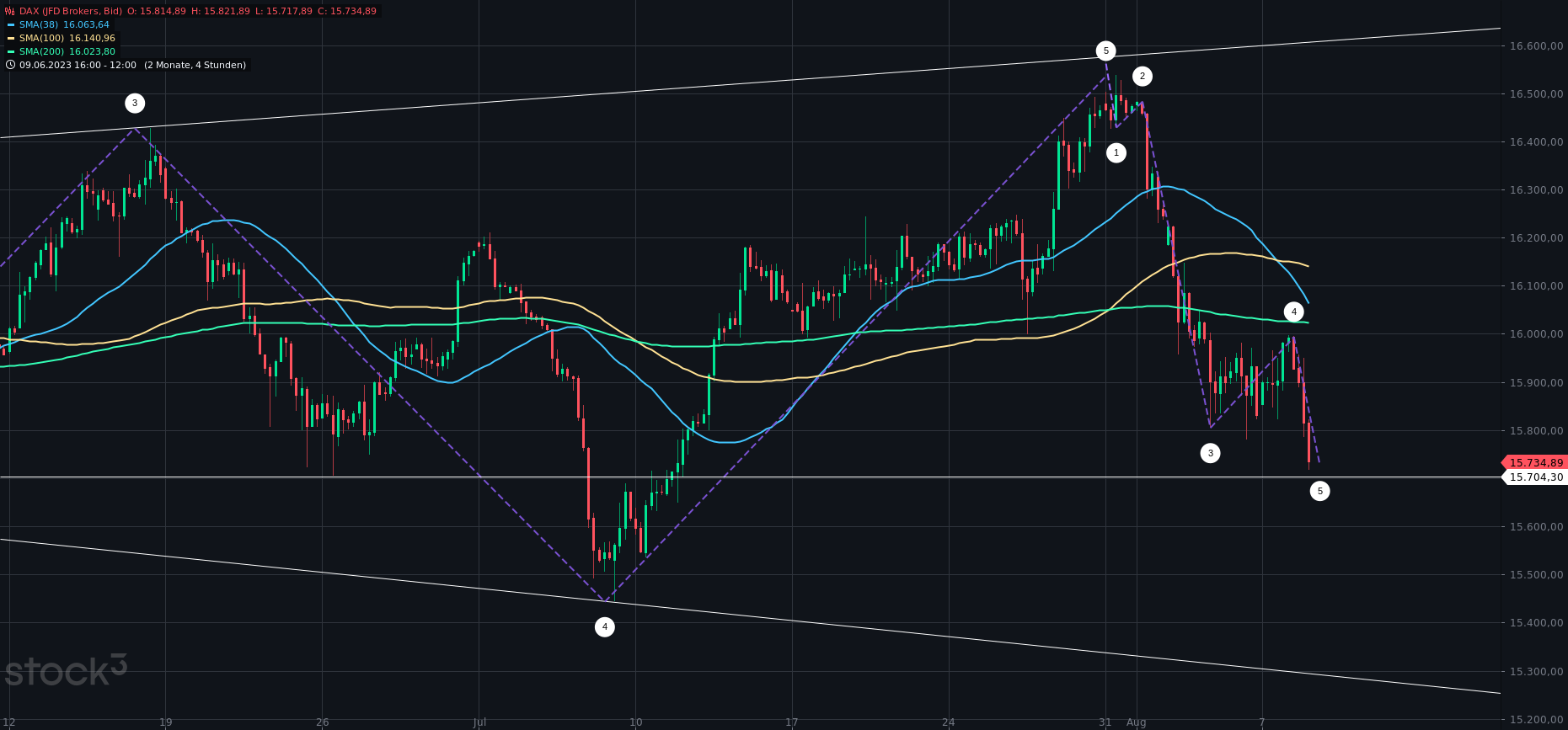This screenshot has width=1568, height=730.
Task: Click the open value O: 15.814,89 in header
Action: [x=157, y=11]
